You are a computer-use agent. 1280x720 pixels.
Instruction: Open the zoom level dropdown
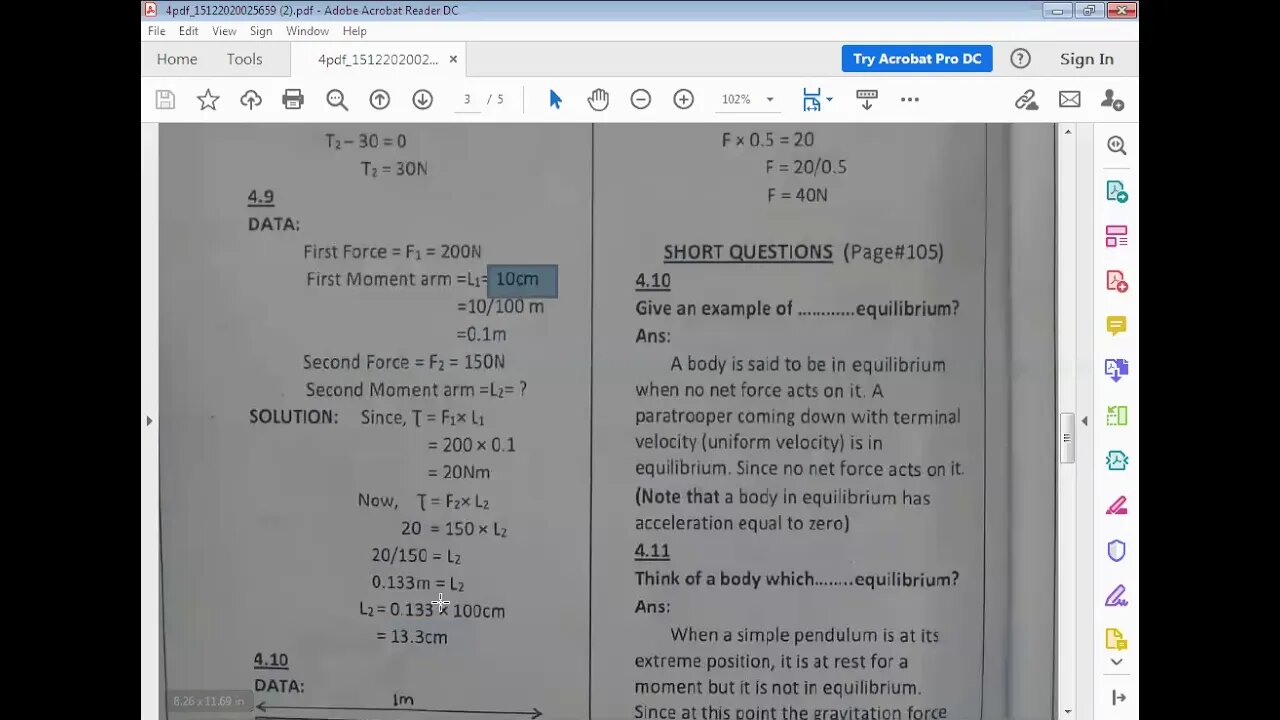click(x=770, y=99)
